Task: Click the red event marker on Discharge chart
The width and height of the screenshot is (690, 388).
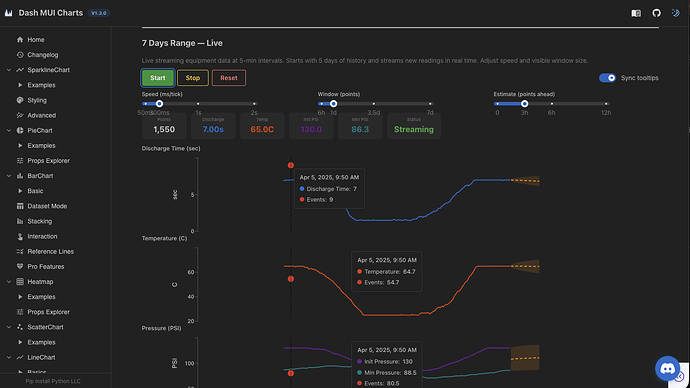Action: point(291,165)
